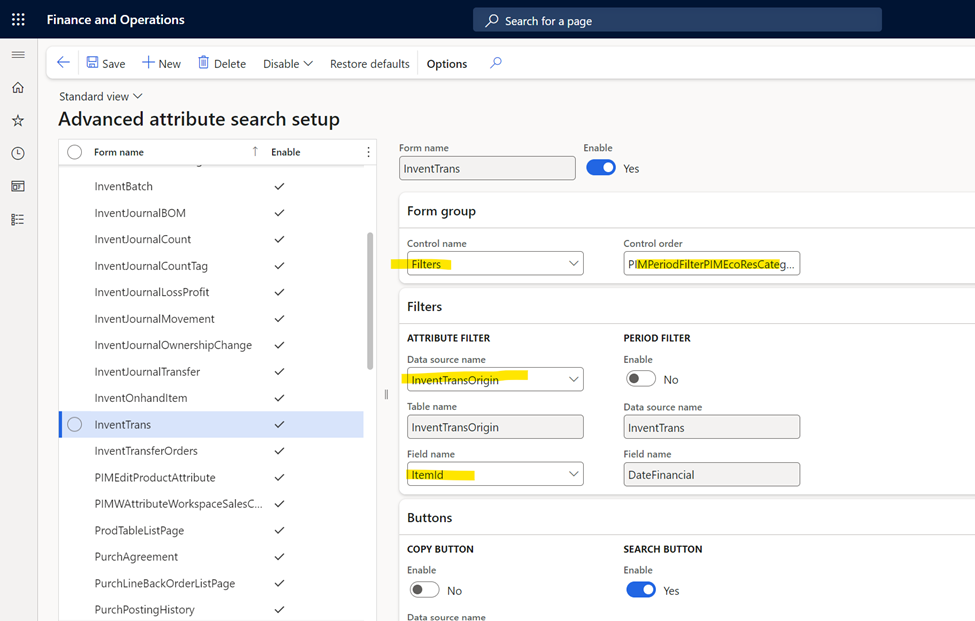This screenshot has width=975, height=621.
Task: Click the Control order field
Action: [x=711, y=264]
